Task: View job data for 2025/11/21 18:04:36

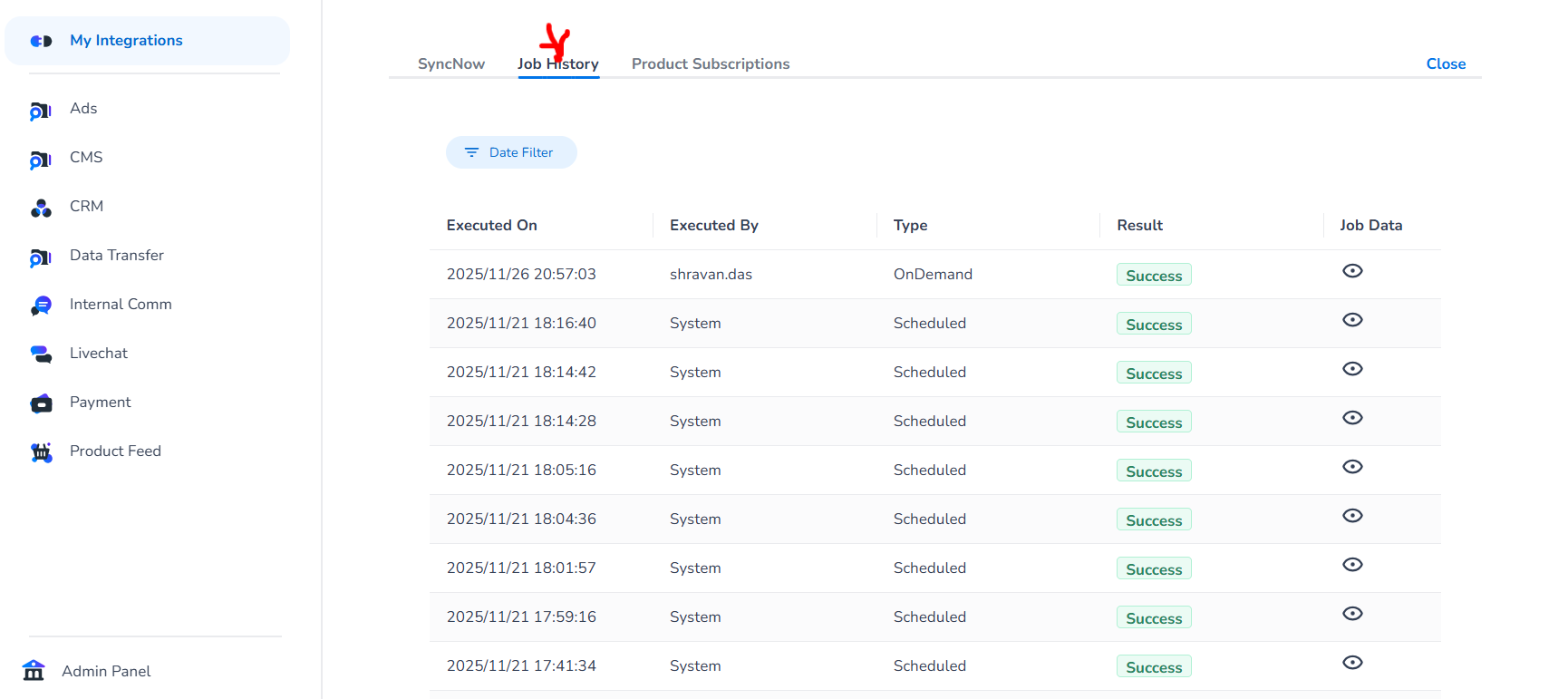Action: (1352, 516)
